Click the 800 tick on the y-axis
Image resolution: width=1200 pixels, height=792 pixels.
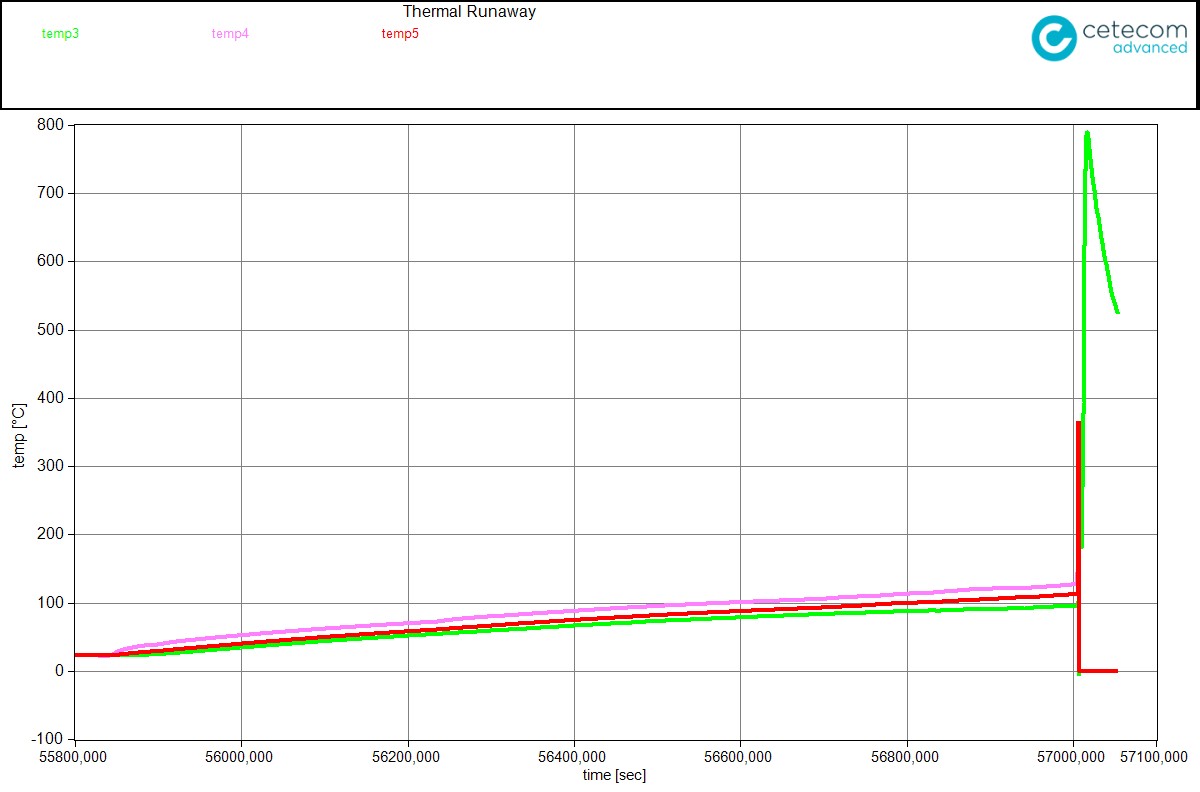coord(51,125)
